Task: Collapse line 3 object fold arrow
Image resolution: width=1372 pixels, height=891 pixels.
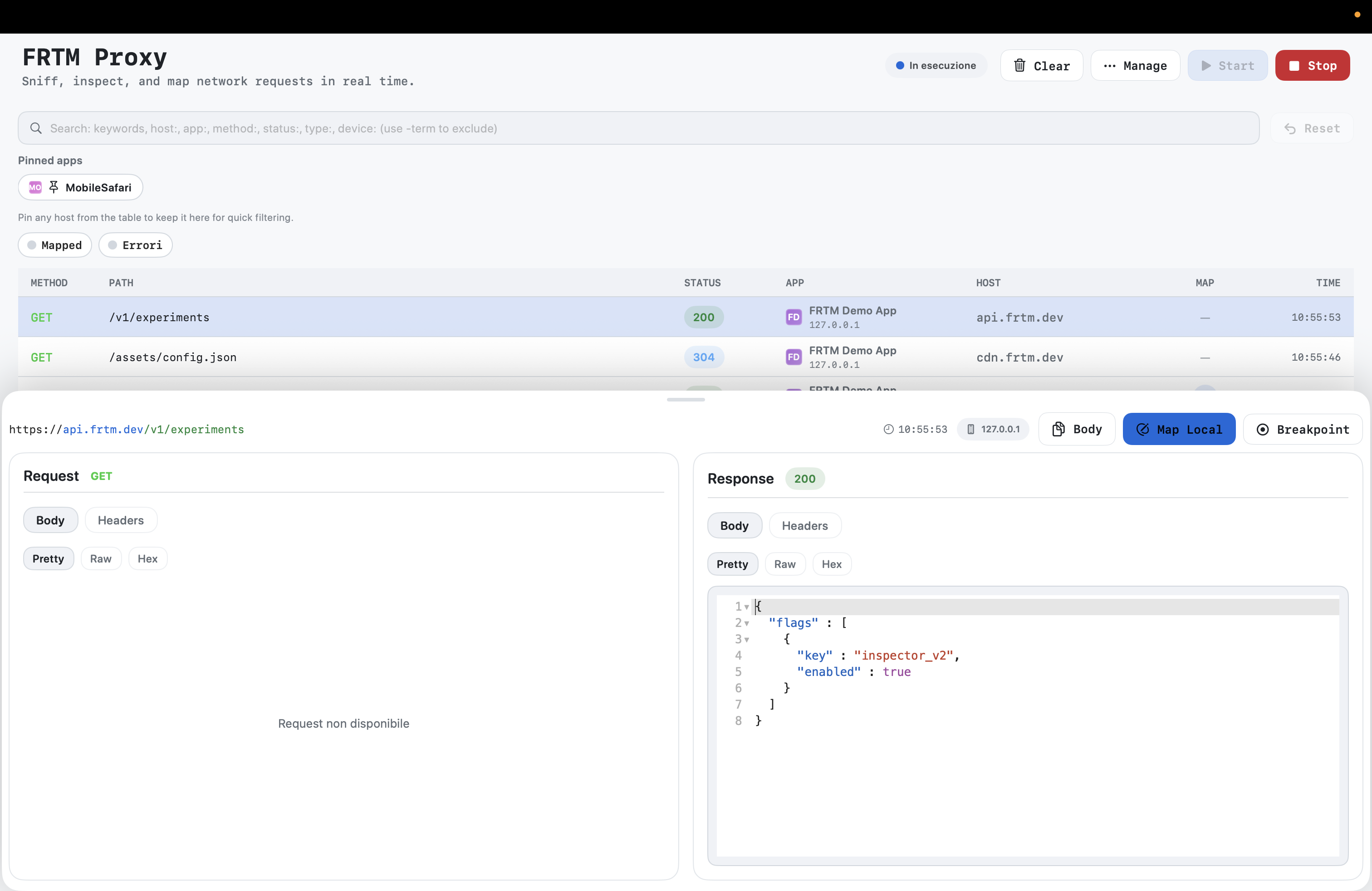Action: coord(746,639)
